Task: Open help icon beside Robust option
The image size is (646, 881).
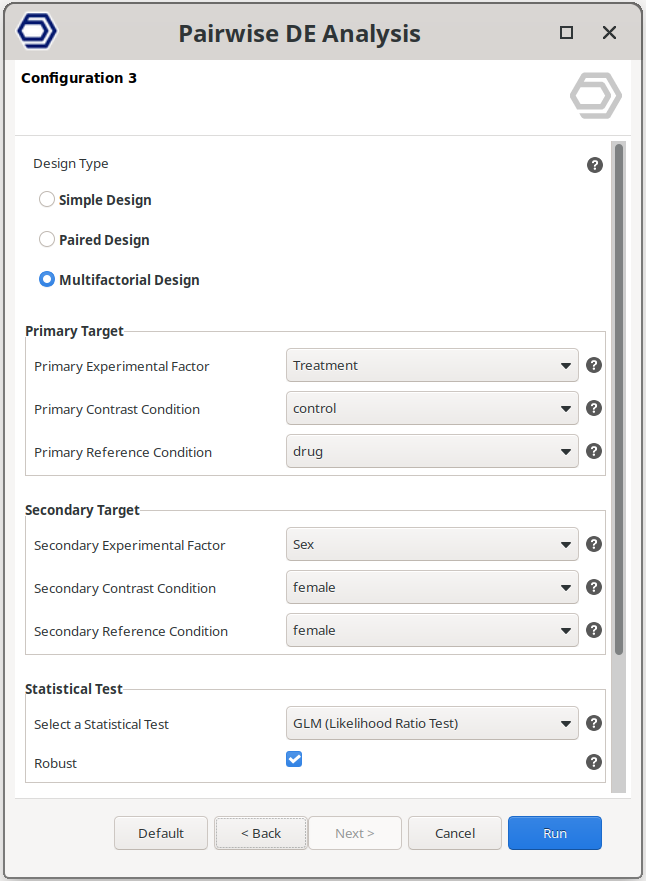Action: coord(594,763)
